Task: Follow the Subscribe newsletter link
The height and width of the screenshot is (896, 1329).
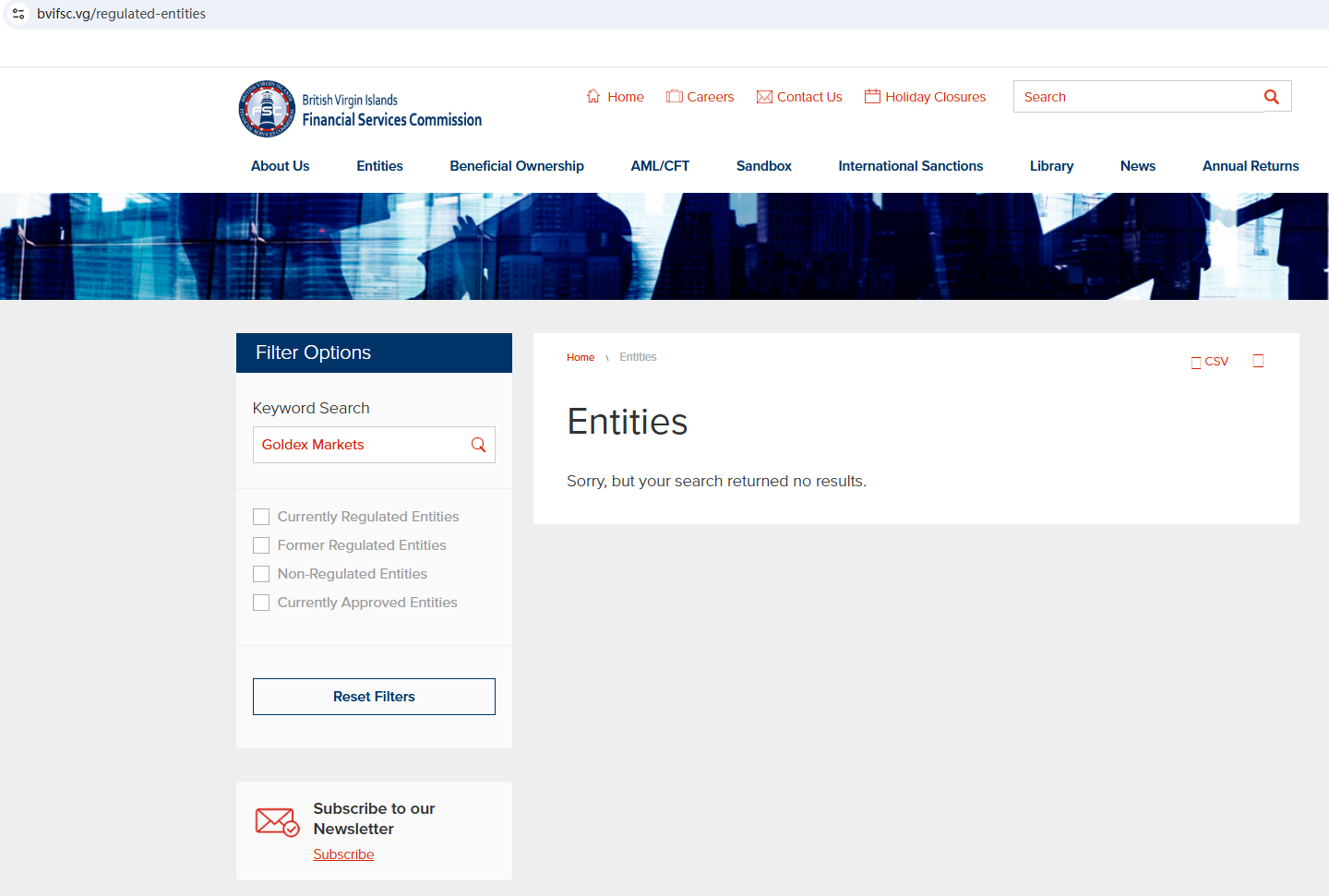Action: [x=343, y=854]
